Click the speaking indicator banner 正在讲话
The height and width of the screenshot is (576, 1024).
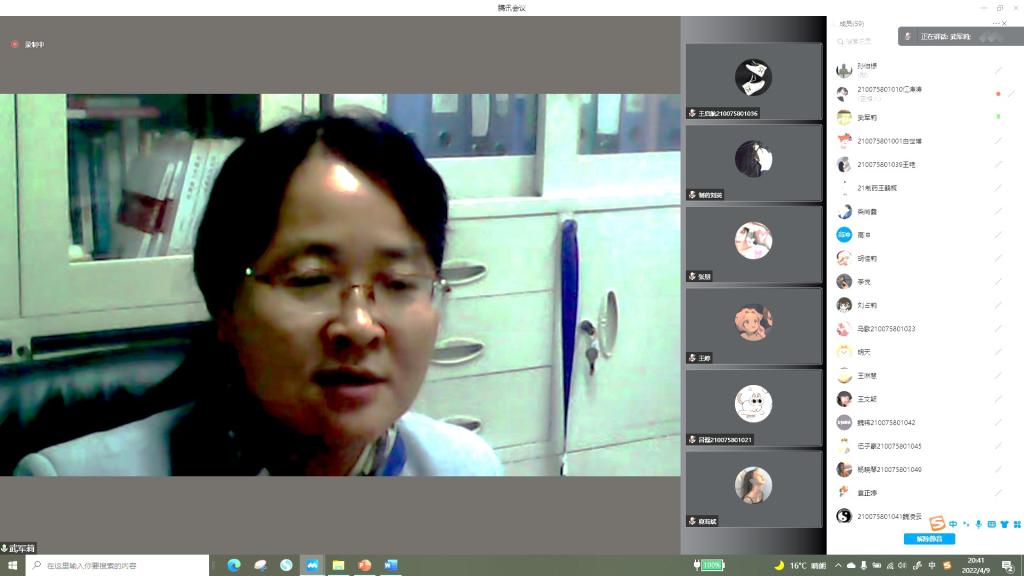pos(950,36)
